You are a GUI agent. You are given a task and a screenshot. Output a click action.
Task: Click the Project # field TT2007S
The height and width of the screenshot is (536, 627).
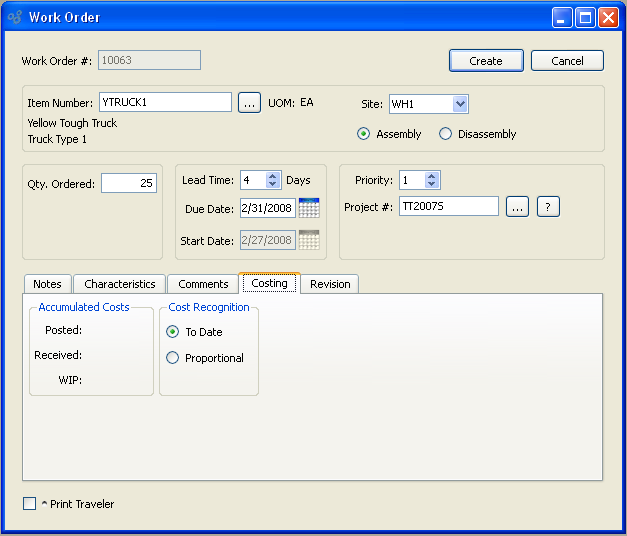(449, 206)
